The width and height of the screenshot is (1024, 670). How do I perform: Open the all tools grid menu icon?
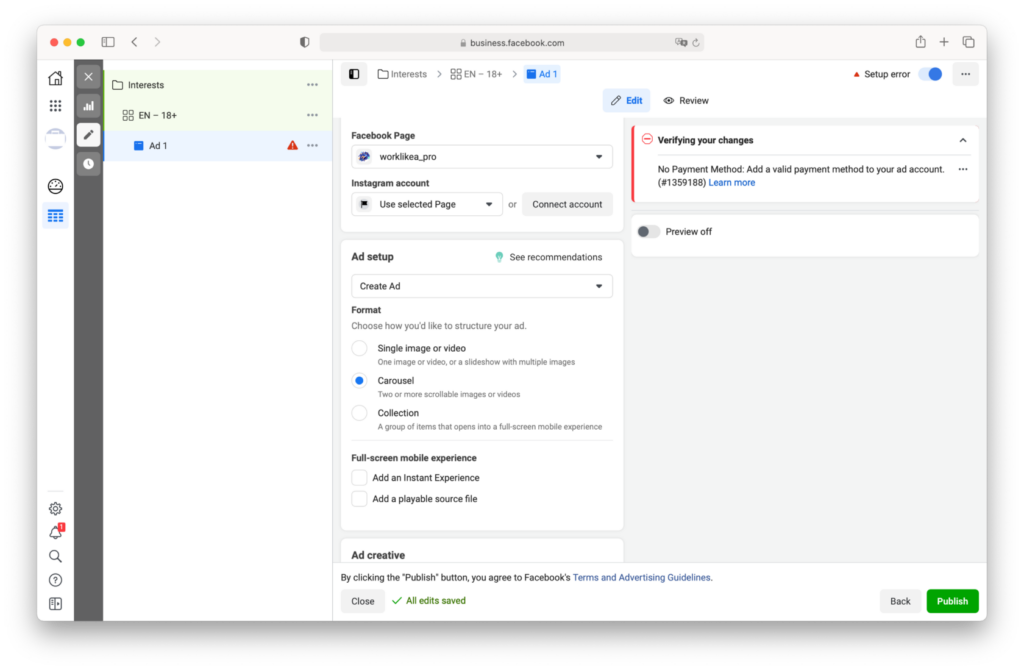point(55,106)
